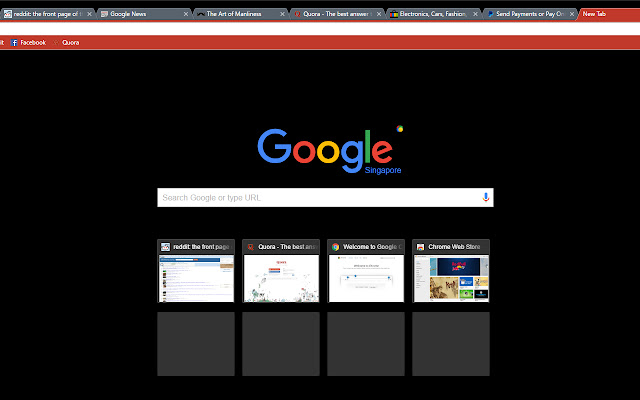Viewport: 640px width, 400px height.
Task: Close the Electronics, Cars, Fashion tab
Action: tap(475, 14)
